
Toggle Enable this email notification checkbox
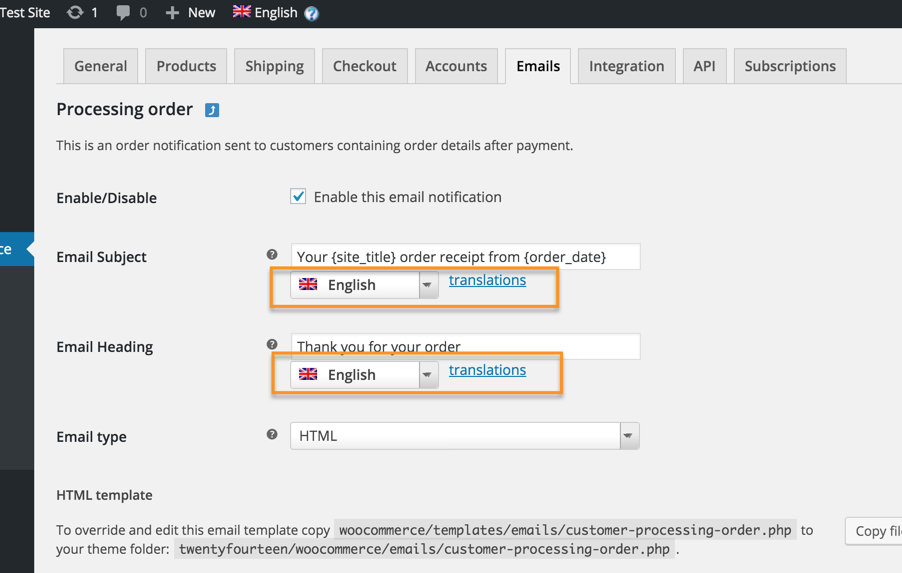pyautogui.click(x=298, y=196)
